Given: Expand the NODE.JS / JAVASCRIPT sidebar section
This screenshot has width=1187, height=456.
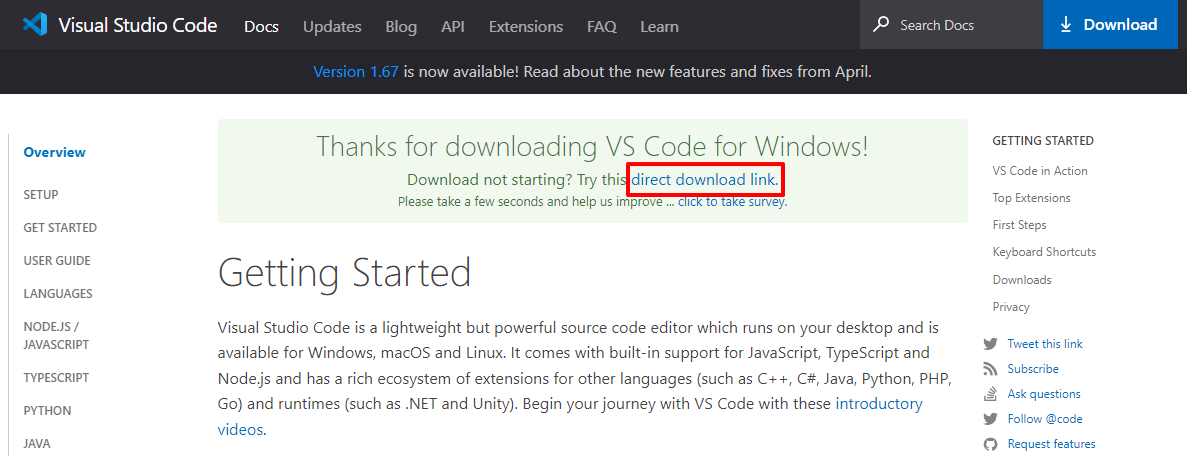Looking at the screenshot, I should (x=56, y=336).
